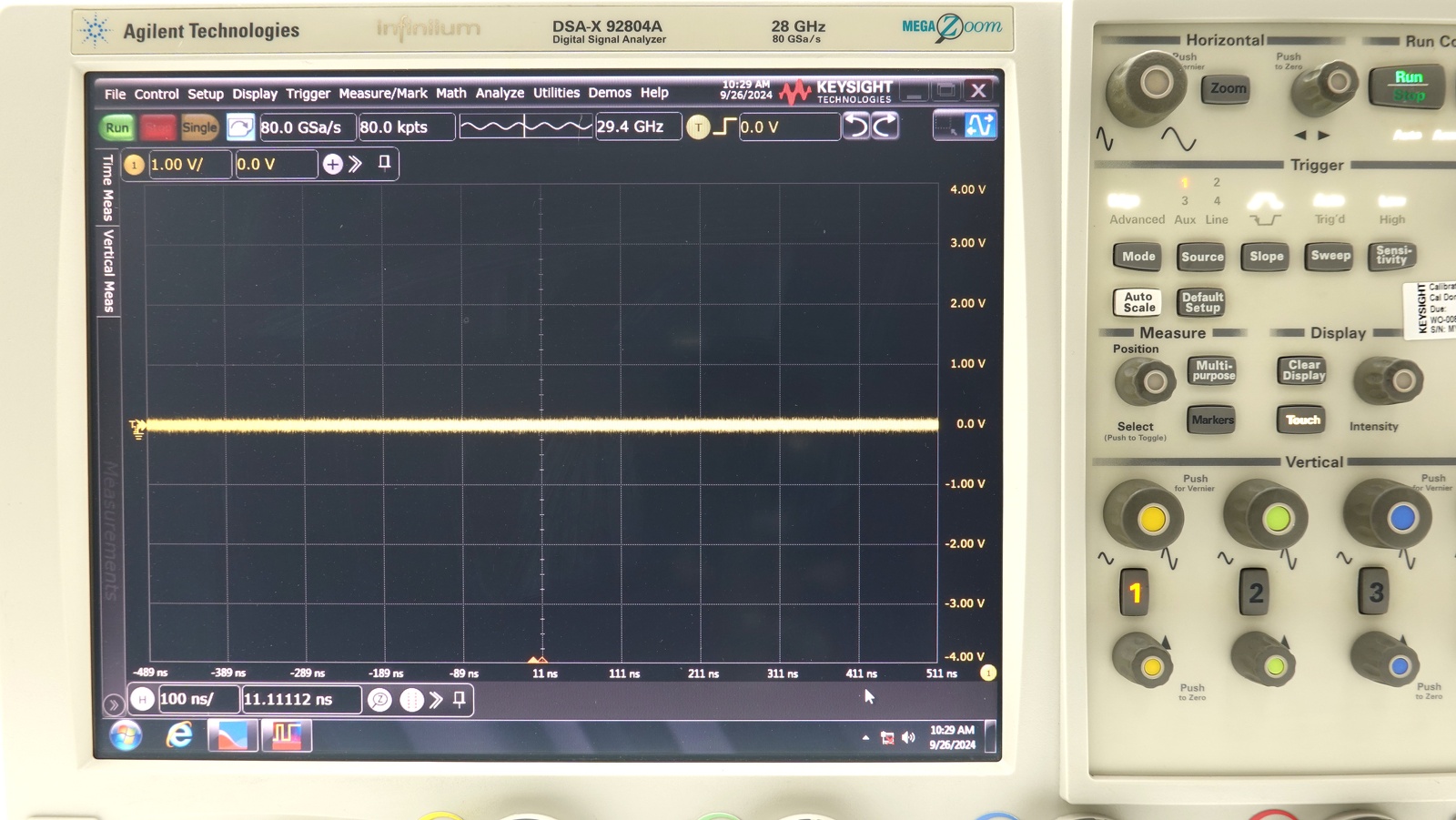
Task: Click the Single acquisition button
Action: point(199,127)
